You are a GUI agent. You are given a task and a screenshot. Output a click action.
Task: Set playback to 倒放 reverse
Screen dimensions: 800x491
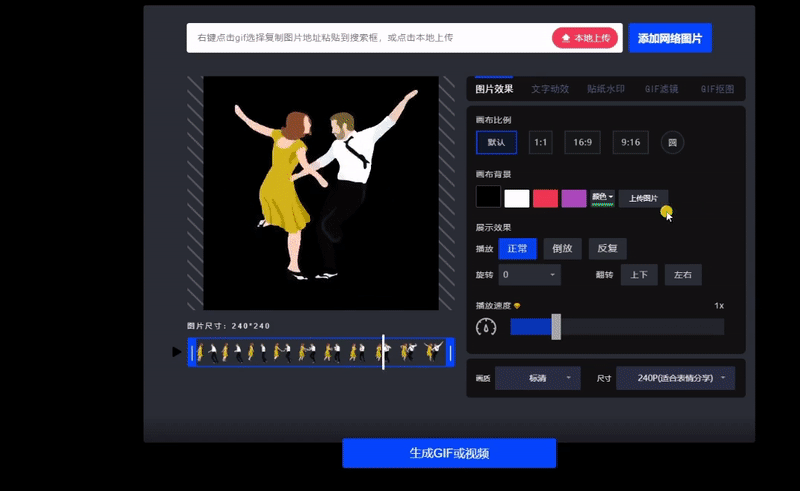[x=562, y=249]
